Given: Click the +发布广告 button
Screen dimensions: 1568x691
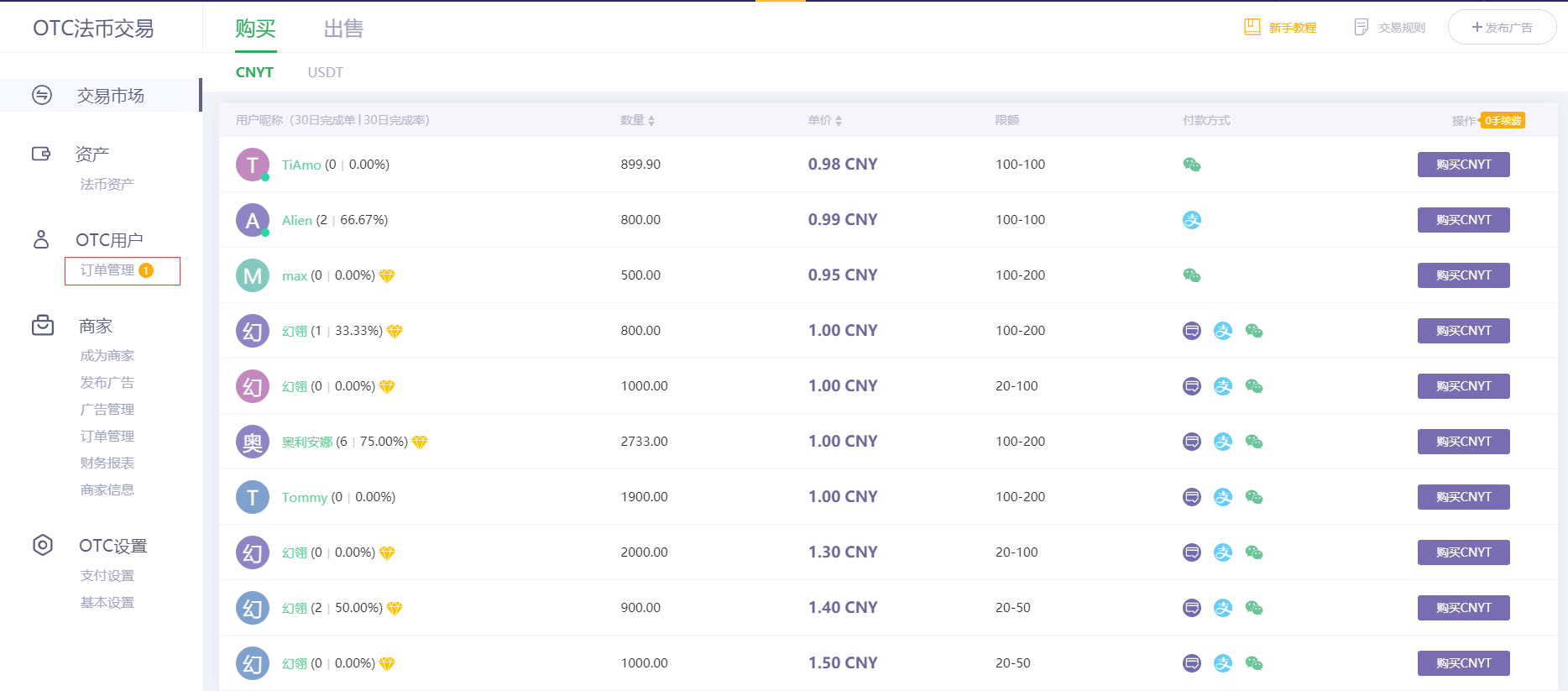Looking at the screenshot, I should (1502, 27).
